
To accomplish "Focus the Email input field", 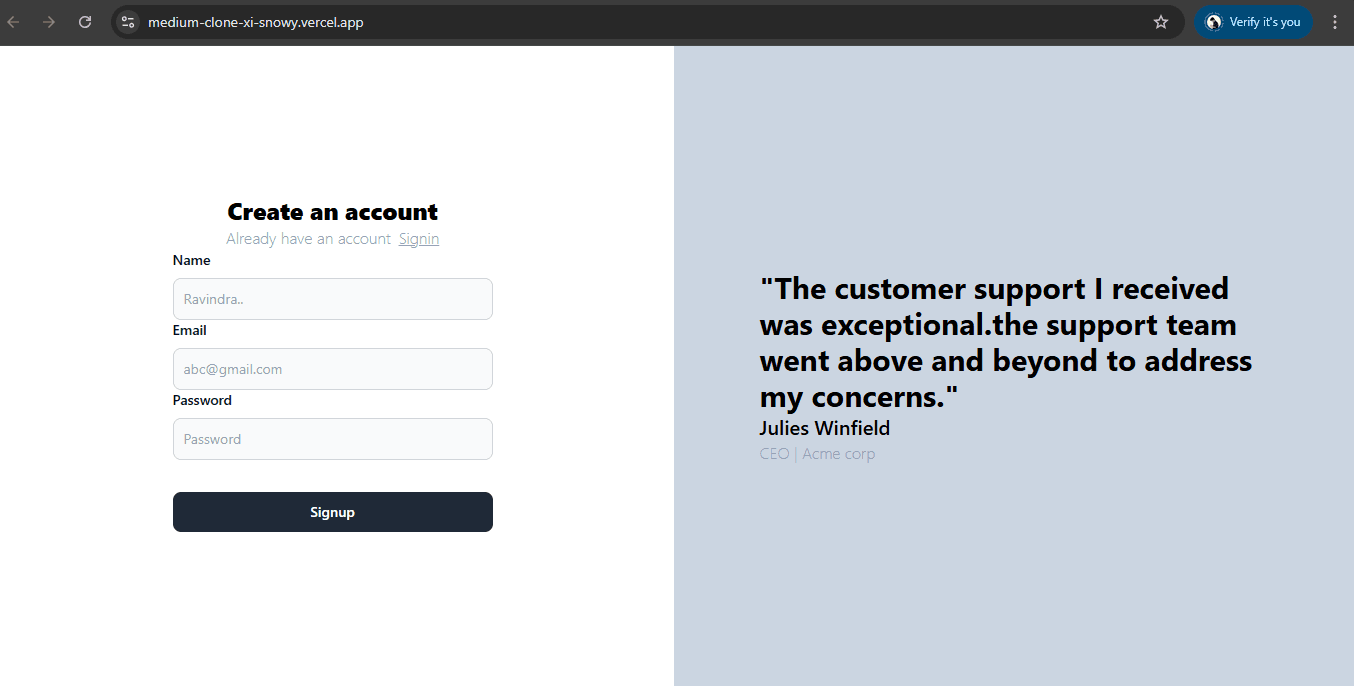I will (332, 369).
